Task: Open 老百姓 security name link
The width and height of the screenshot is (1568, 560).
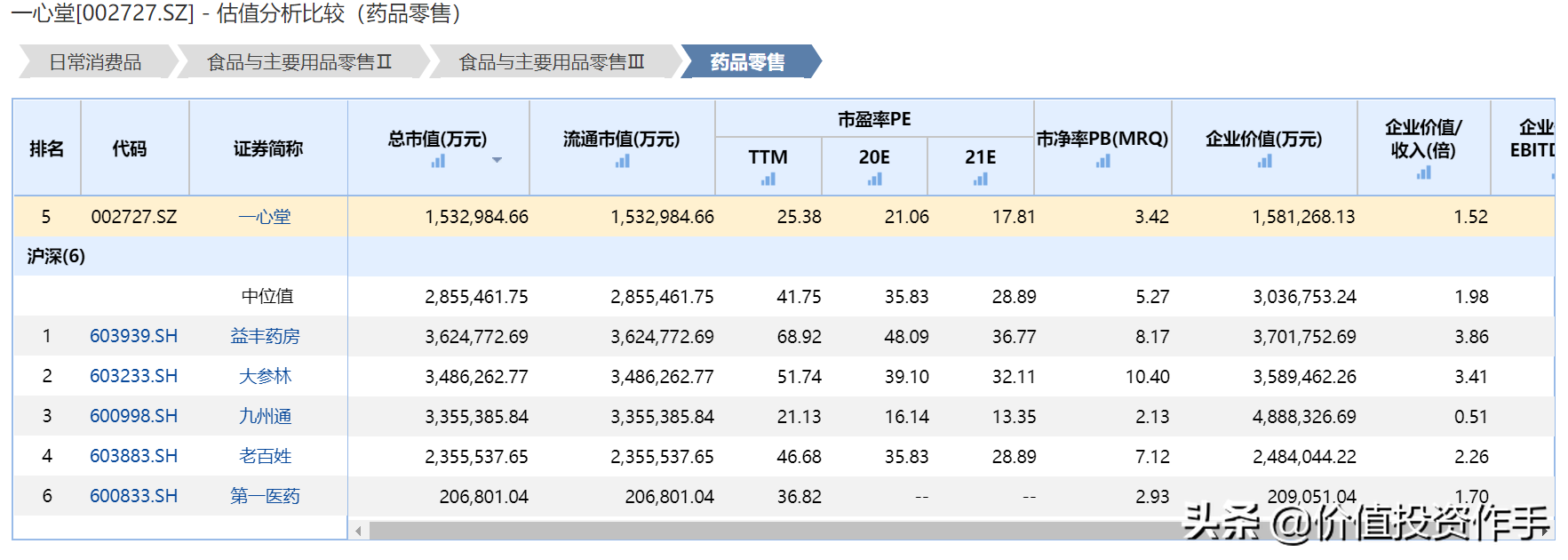Action: point(265,456)
